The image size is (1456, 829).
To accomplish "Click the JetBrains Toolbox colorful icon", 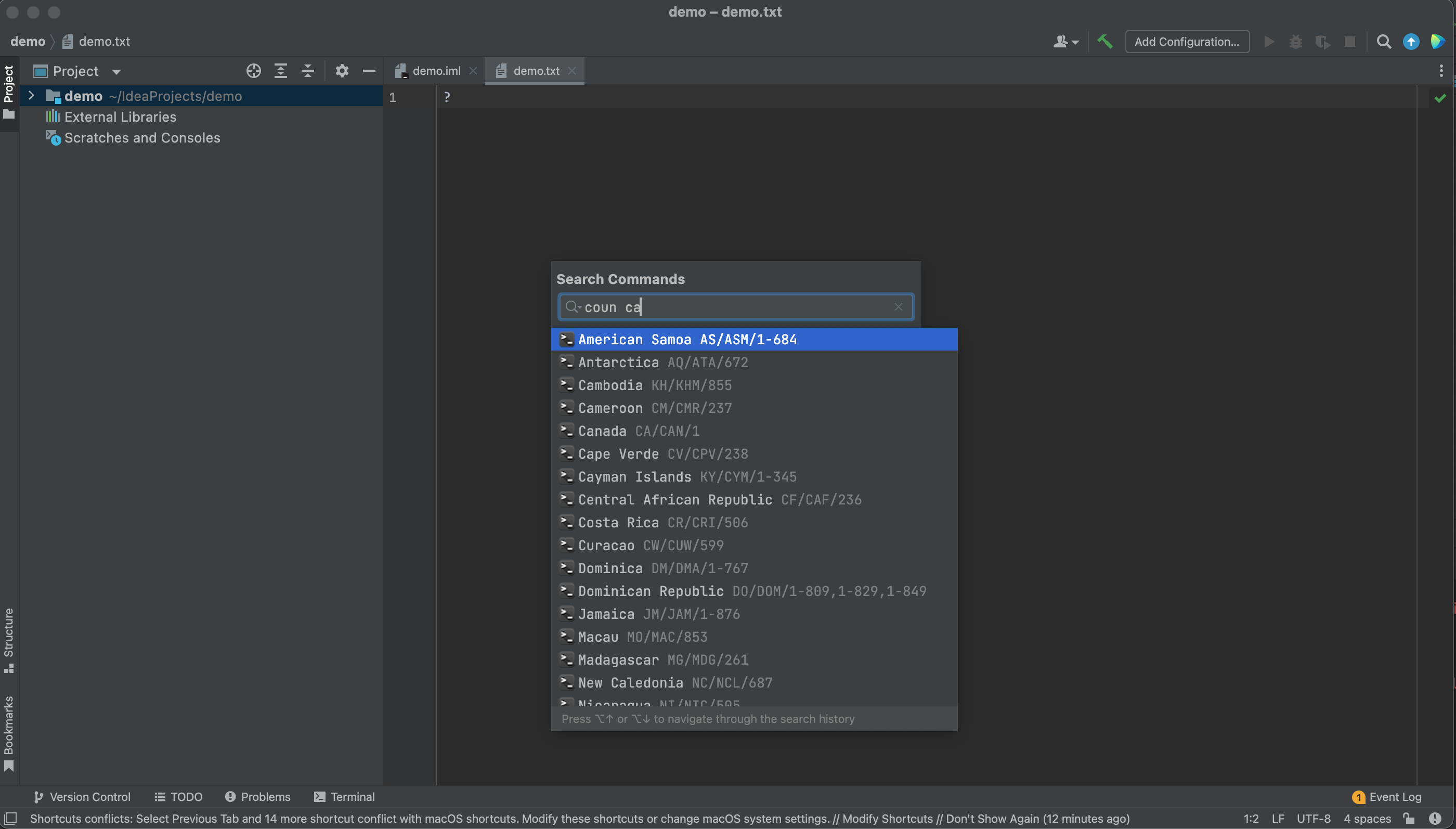I will click(1438, 42).
